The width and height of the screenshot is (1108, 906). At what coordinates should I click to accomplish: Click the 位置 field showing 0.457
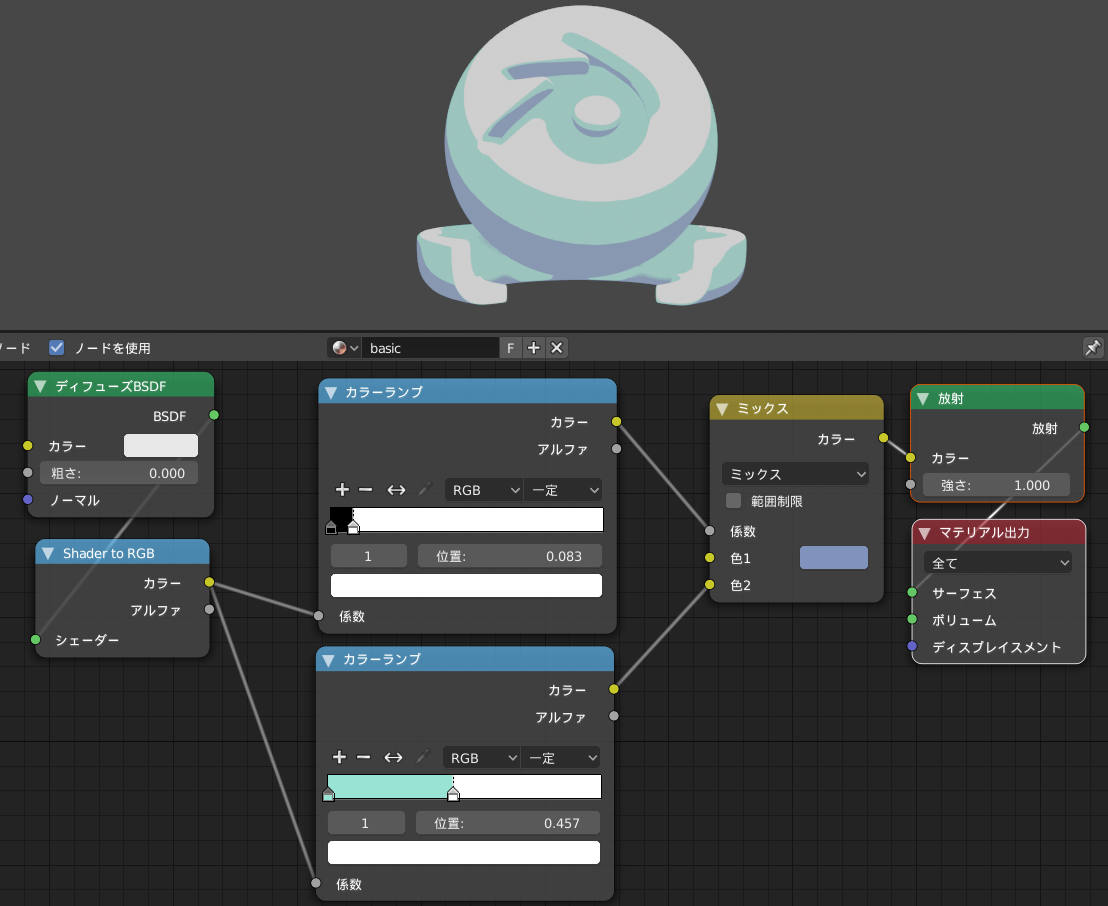click(x=507, y=823)
